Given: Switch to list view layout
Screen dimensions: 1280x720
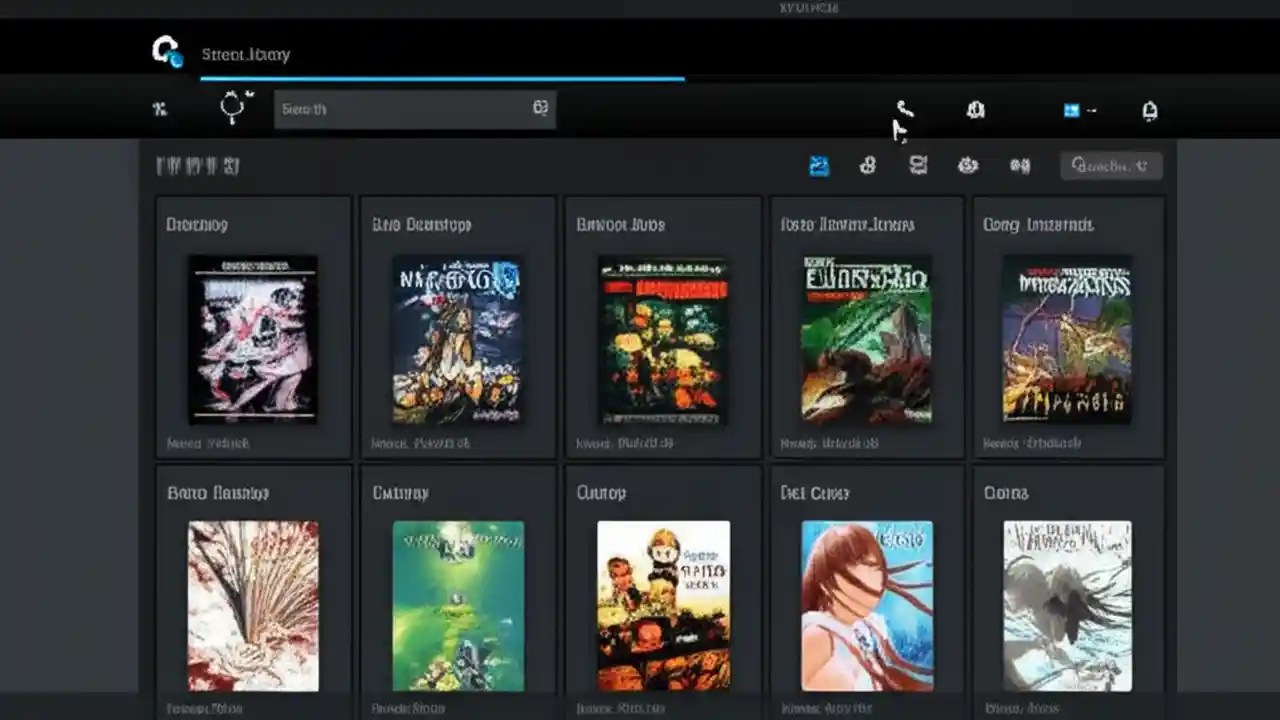Looking at the screenshot, I should pyautogui.click(x=918, y=165).
